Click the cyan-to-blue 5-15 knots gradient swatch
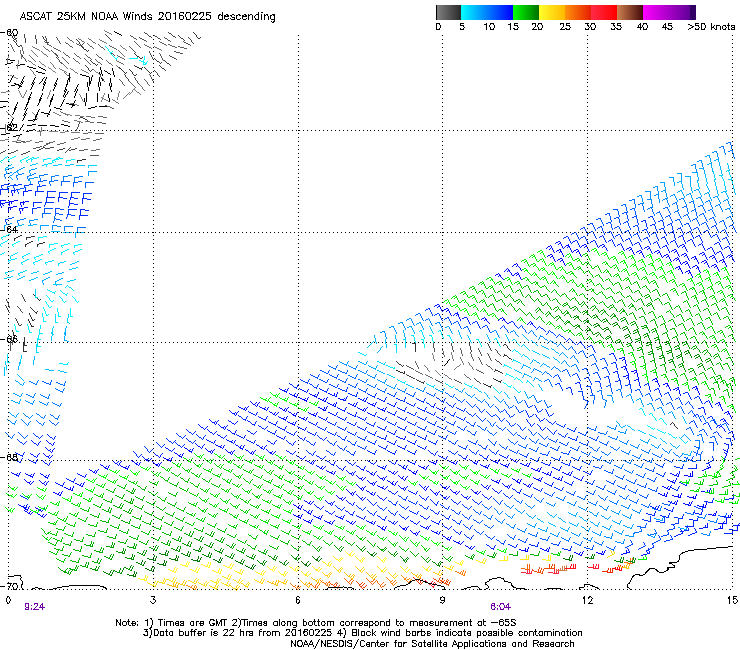The image size is (740, 650). coord(487,12)
